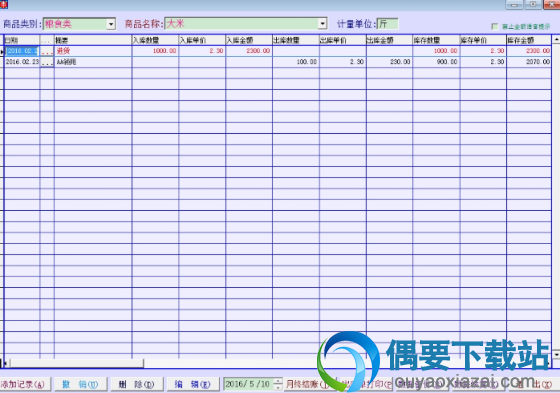This screenshot has height=393, width=560.
Task: Click the 日期 column header
Action: pos(22,40)
